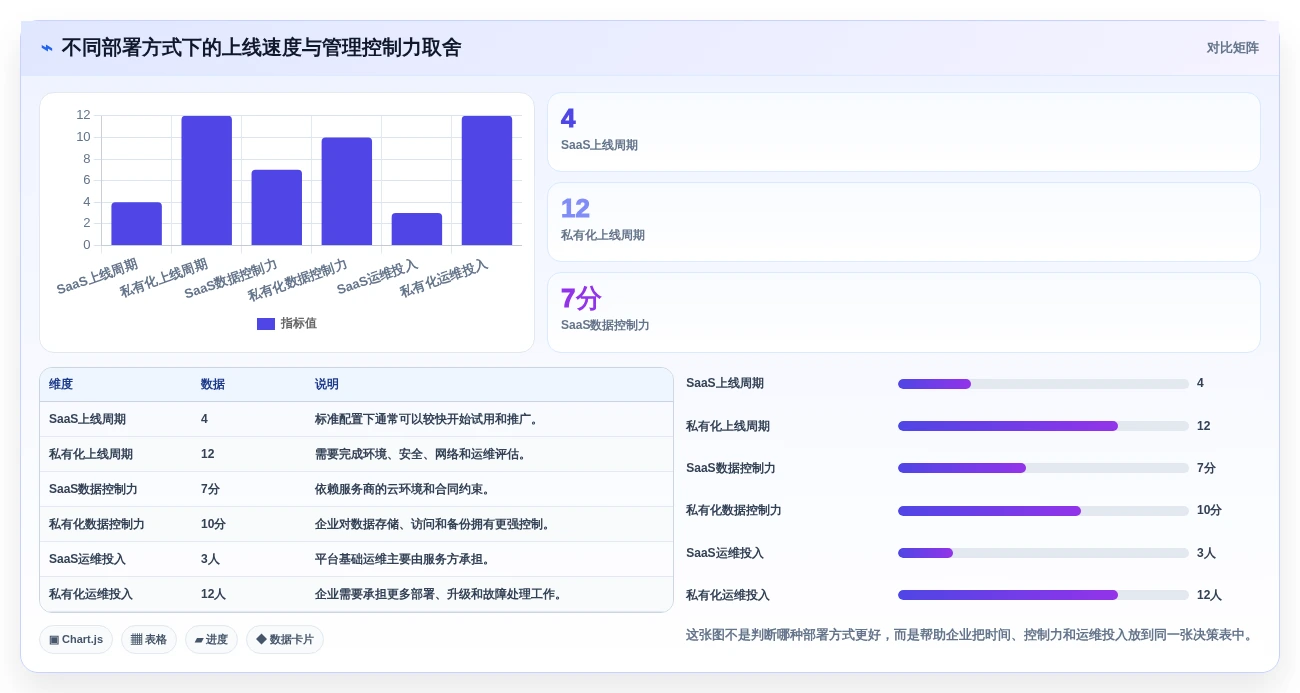This screenshot has height=693, width=1300.
Task: Click the 私有化上线周期 bar in the chart
Action: (x=206, y=181)
